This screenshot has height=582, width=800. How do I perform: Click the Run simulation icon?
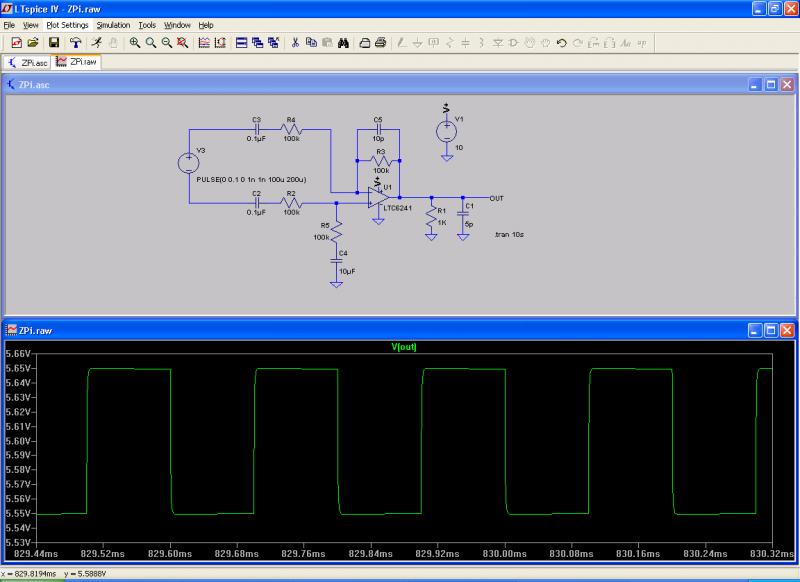coord(96,43)
